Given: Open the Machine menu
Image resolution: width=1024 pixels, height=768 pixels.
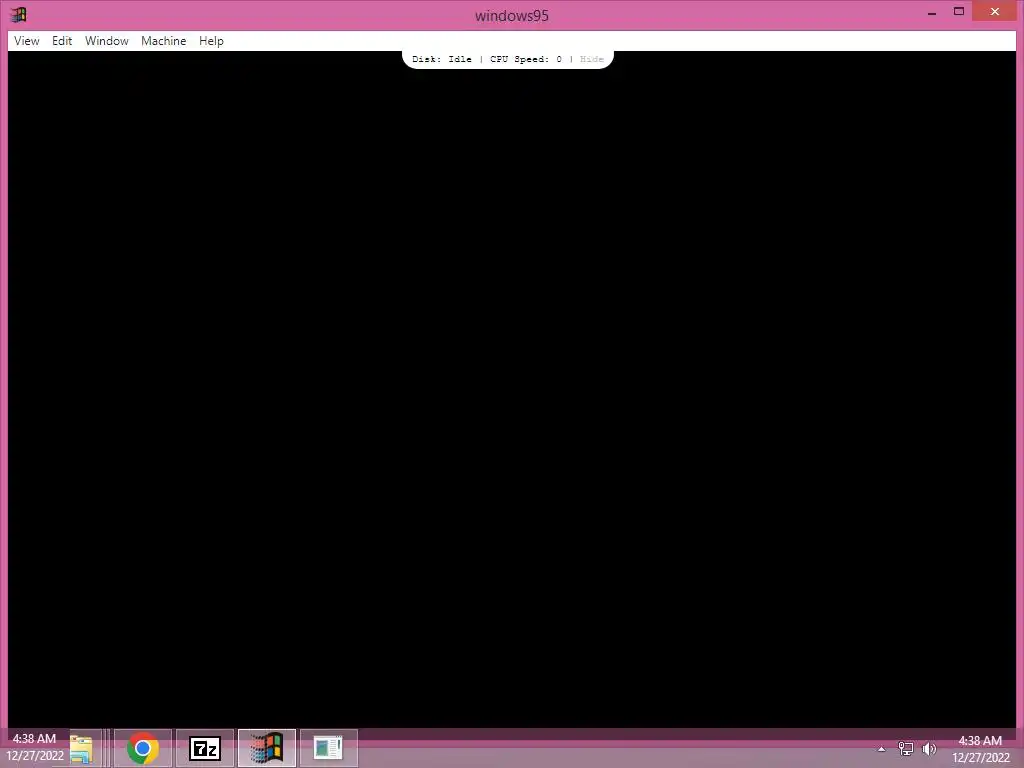Looking at the screenshot, I should 163,40.
